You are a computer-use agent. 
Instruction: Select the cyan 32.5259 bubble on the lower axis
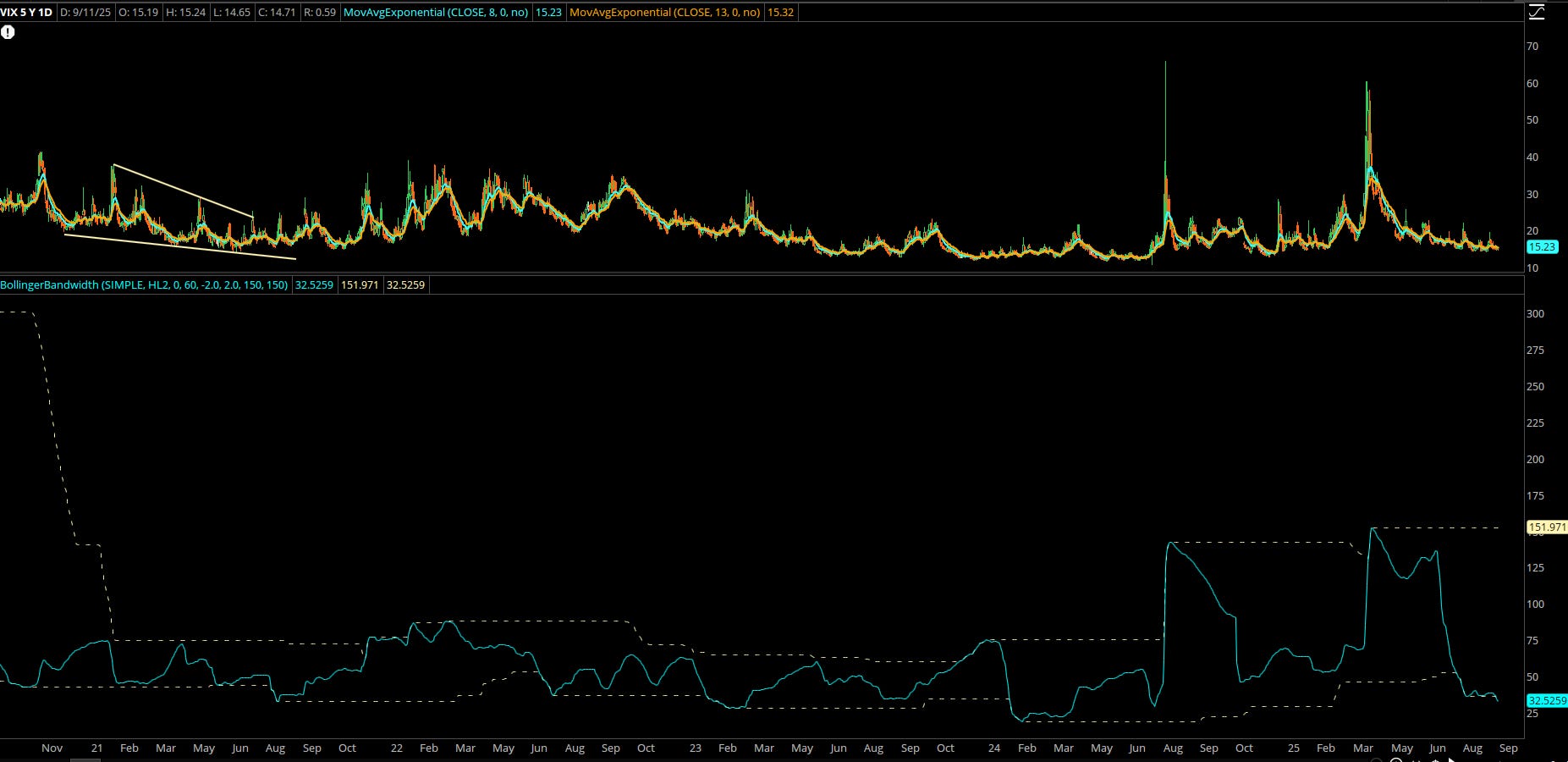coord(1546,701)
